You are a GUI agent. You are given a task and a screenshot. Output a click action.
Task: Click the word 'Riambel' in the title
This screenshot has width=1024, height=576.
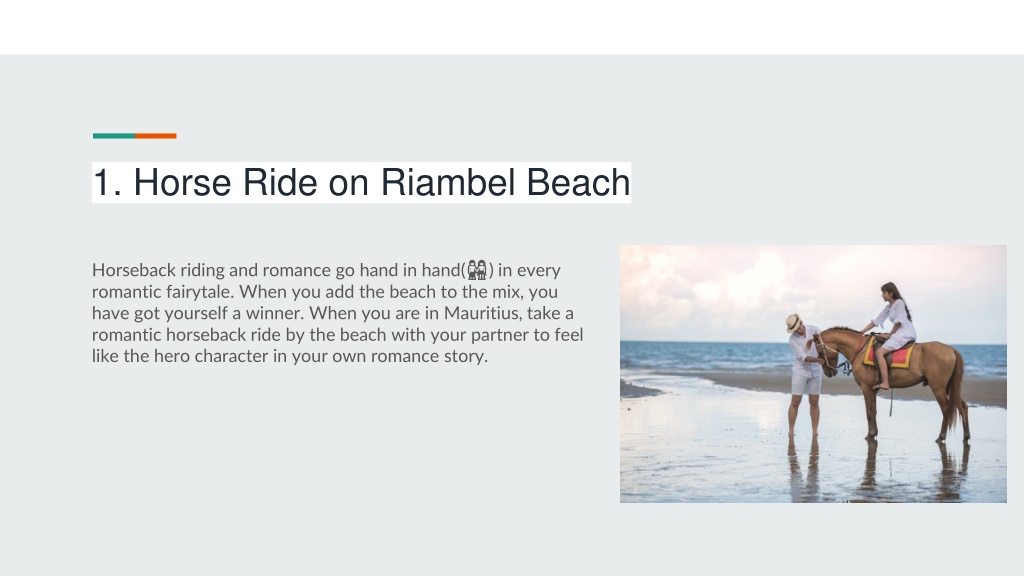tap(449, 182)
